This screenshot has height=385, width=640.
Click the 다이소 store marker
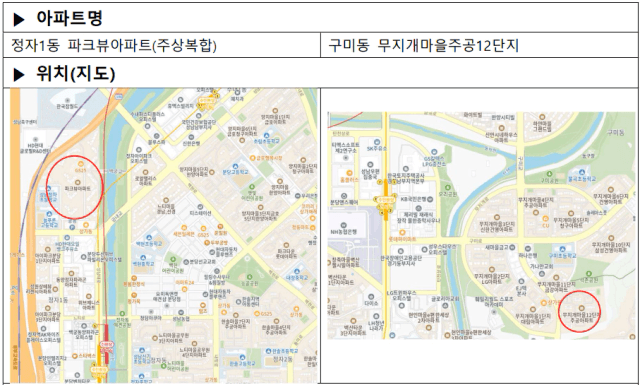[371, 297]
